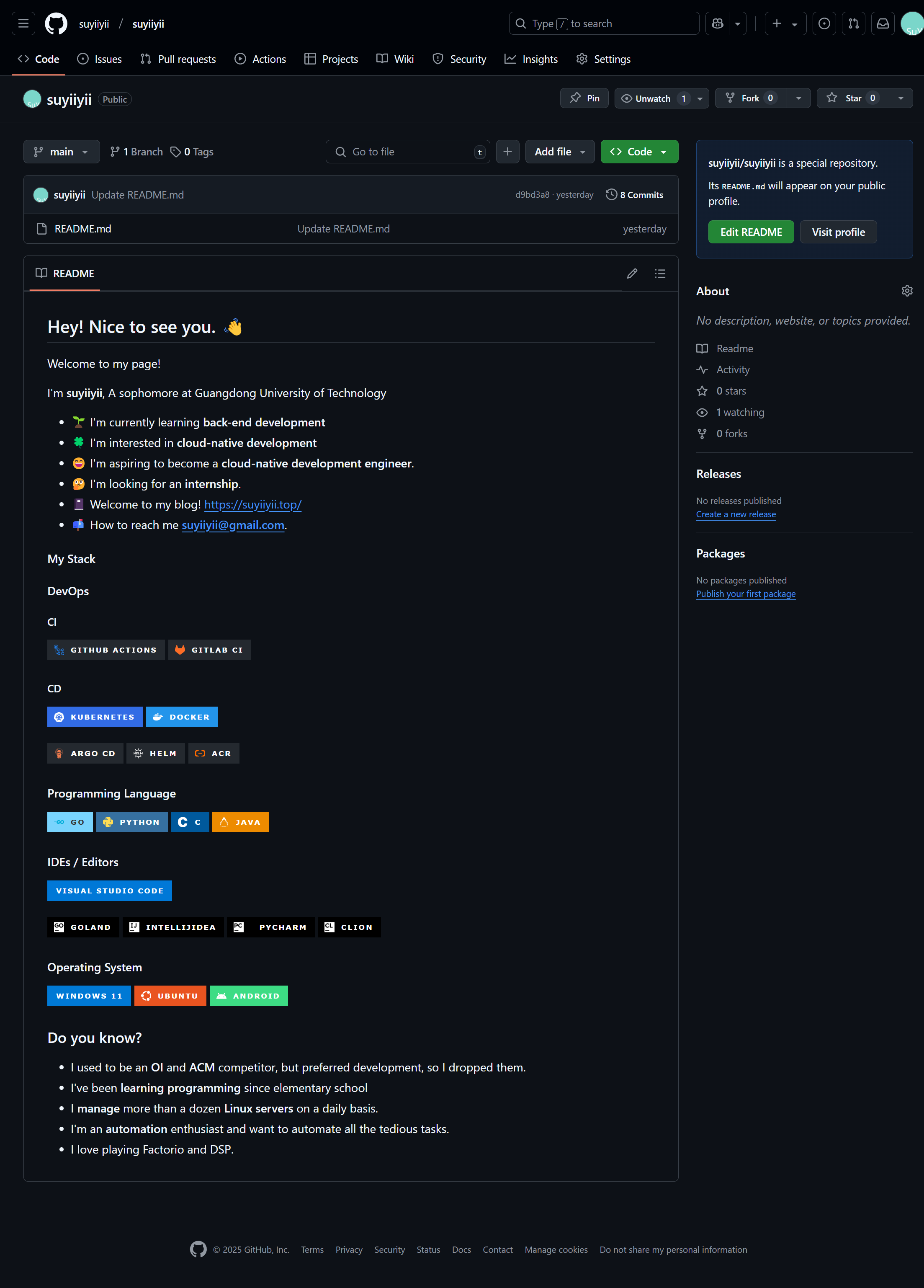The height and width of the screenshot is (1288, 924).
Task: Open the global pull requests icon
Action: point(853,24)
